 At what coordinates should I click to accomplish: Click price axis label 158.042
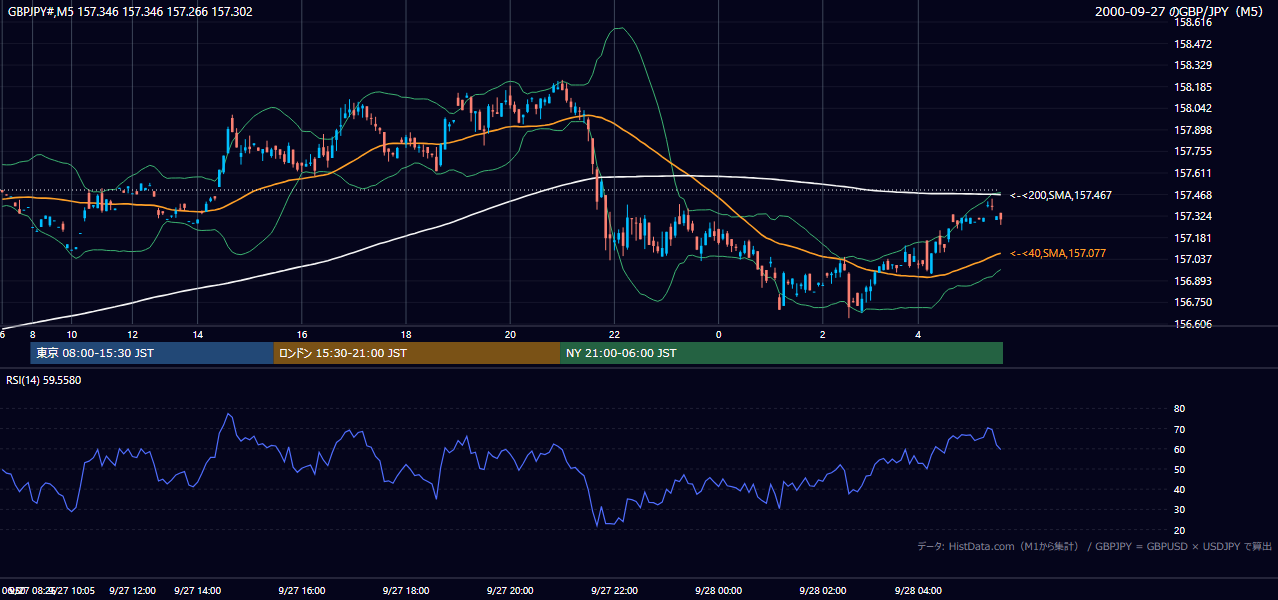[1192, 109]
